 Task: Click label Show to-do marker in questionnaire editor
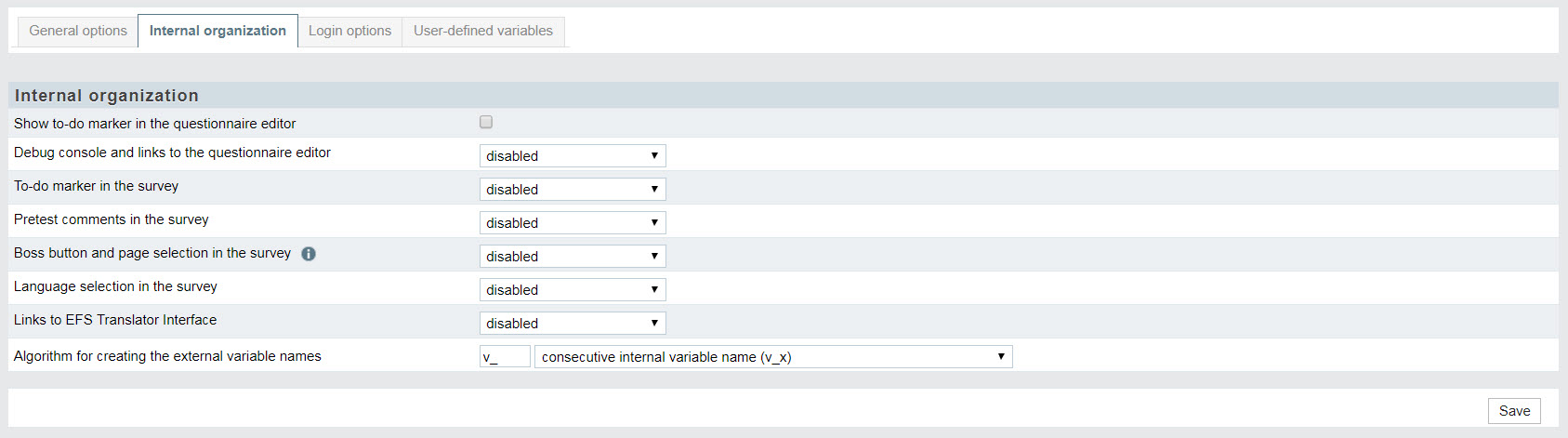click(x=155, y=124)
